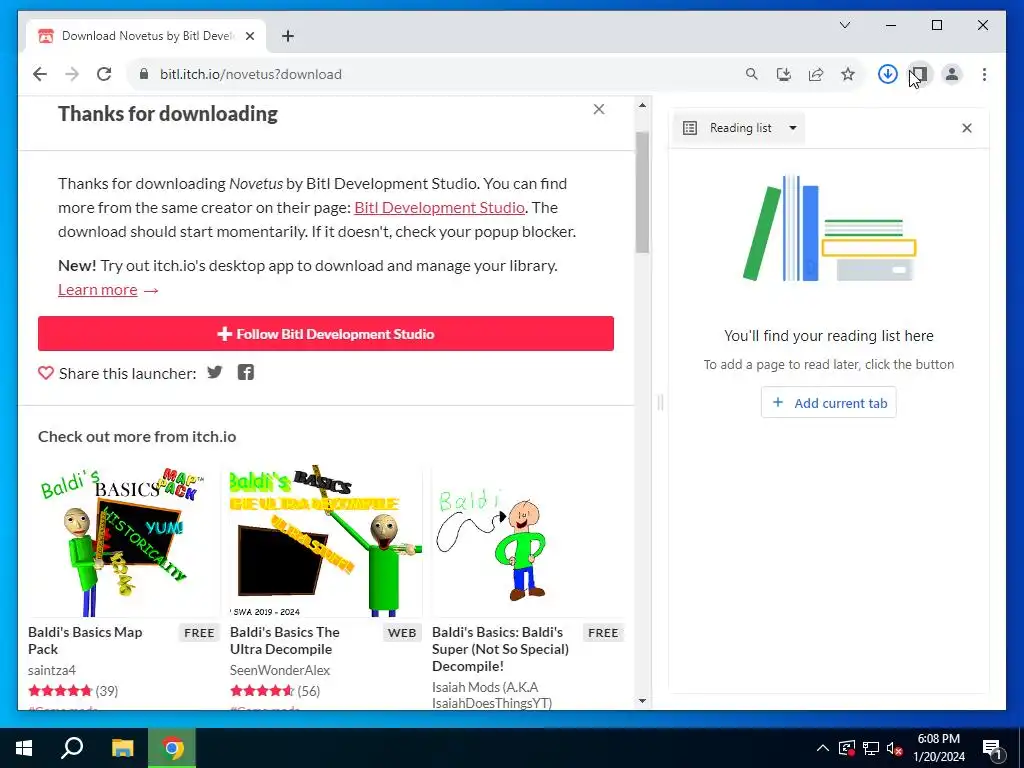Click the muted volume tray icon

[895, 748]
